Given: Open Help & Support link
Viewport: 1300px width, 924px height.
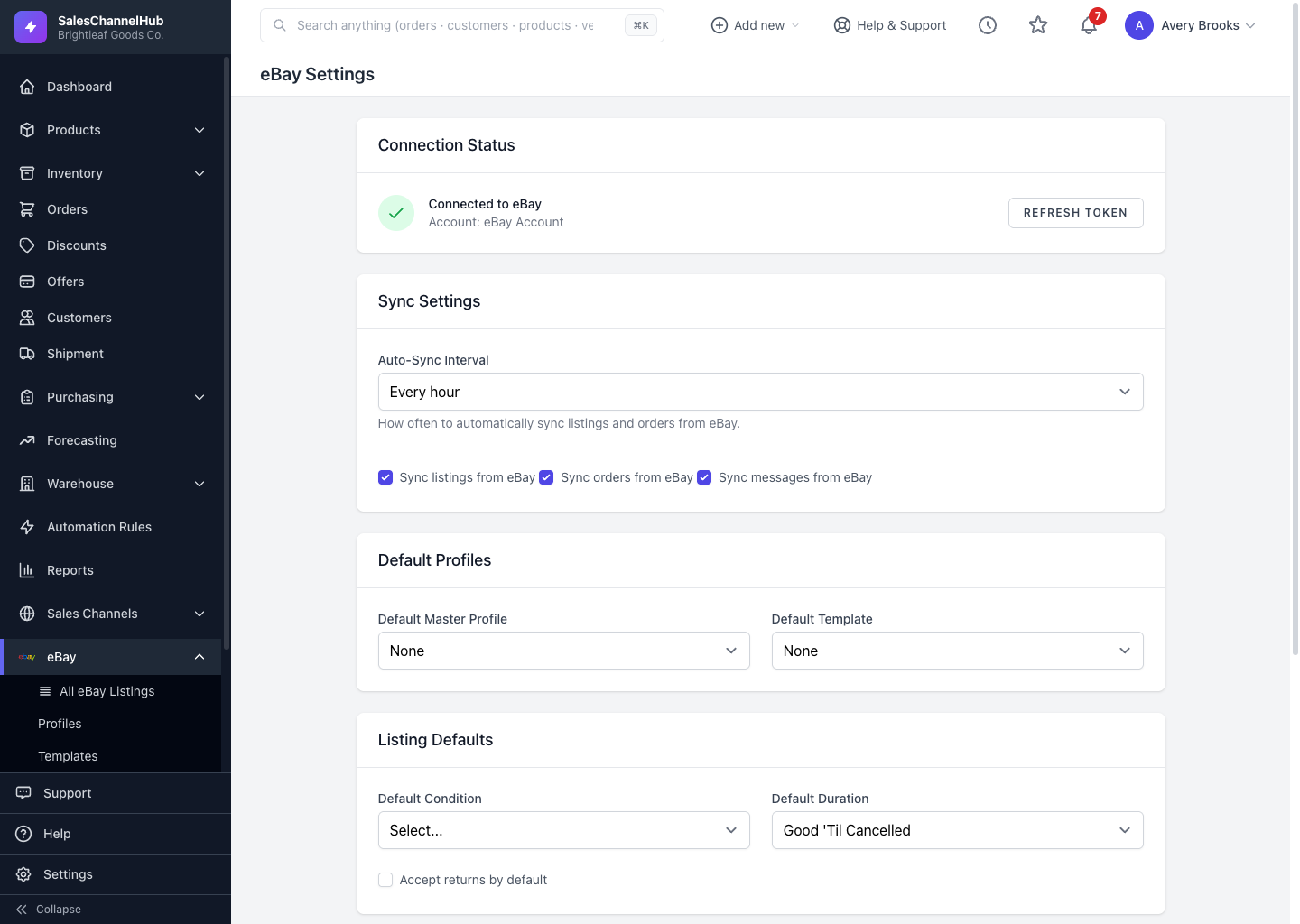Looking at the screenshot, I should click(x=890, y=25).
